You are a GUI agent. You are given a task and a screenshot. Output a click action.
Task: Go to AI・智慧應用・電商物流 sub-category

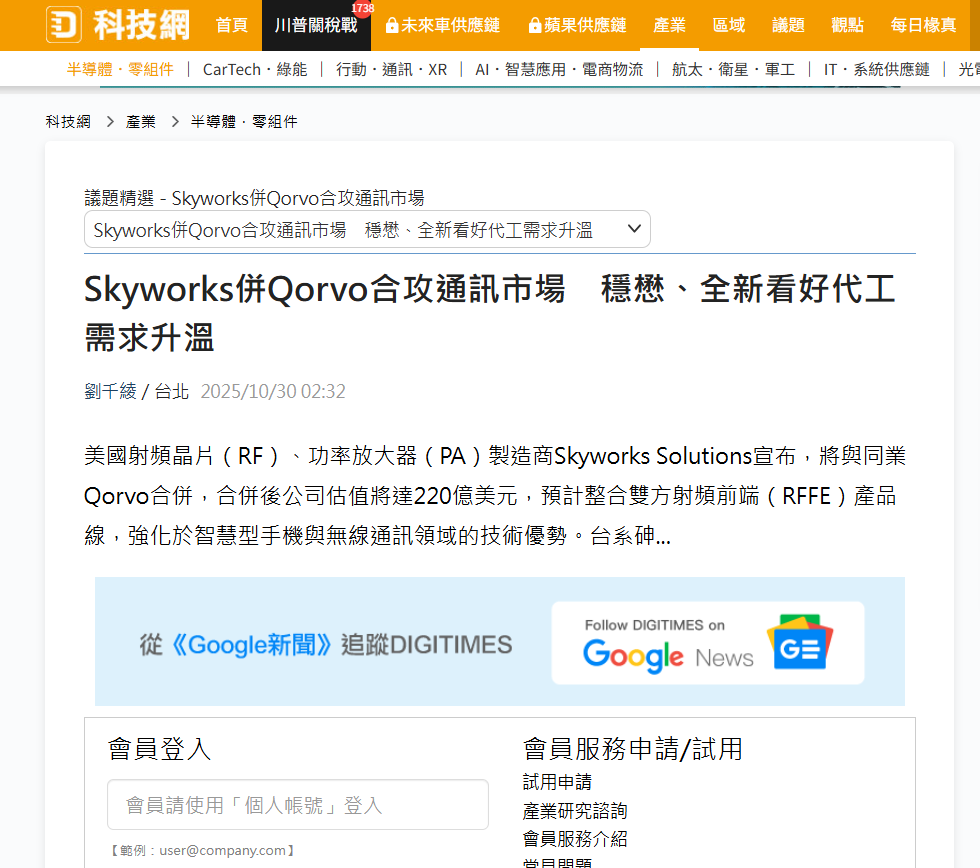(559, 69)
